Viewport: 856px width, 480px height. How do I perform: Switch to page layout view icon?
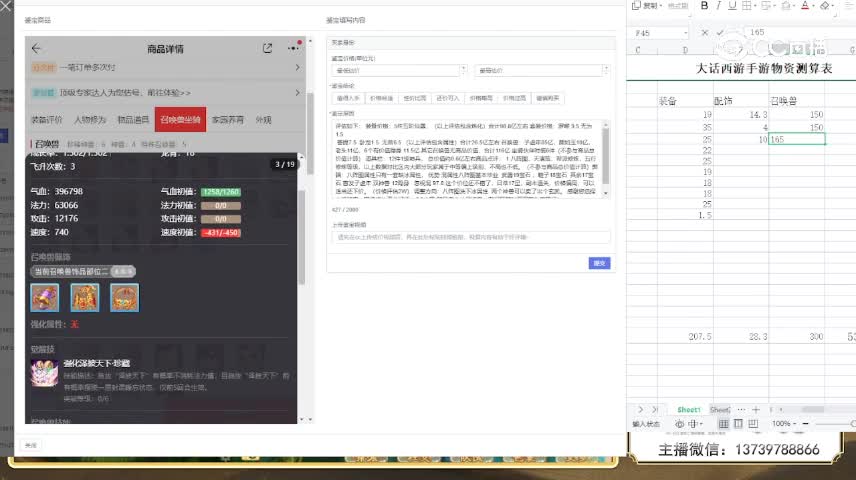point(738,424)
